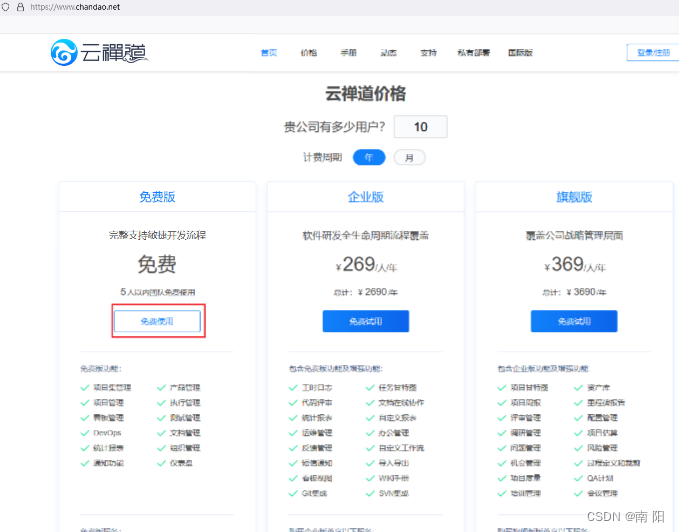Click the 贵公司有多少用户? label
679x532 pixels.
[334, 127]
